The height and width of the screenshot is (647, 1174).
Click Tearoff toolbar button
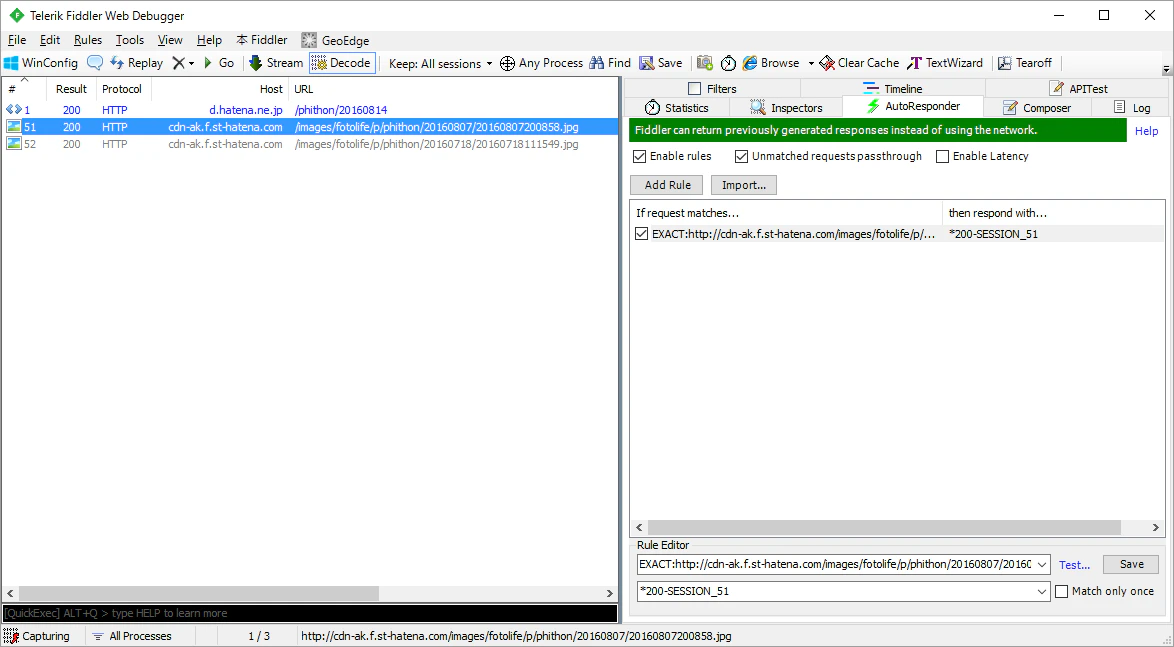pyautogui.click(x=1025, y=63)
